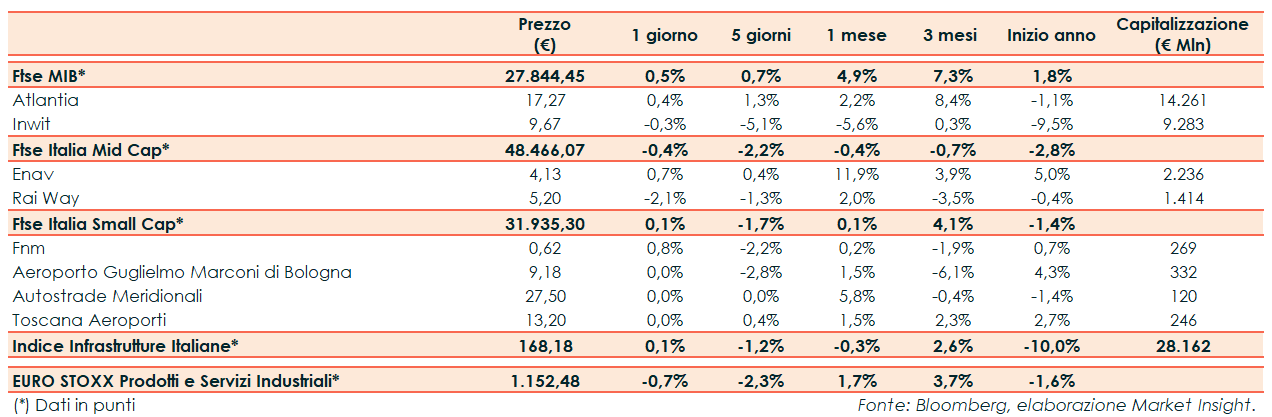Image resolution: width=1272 pixels, height=417 pixels.
Task: Select the Ftse Italia Small Cap* row
Action: point(98,222)
